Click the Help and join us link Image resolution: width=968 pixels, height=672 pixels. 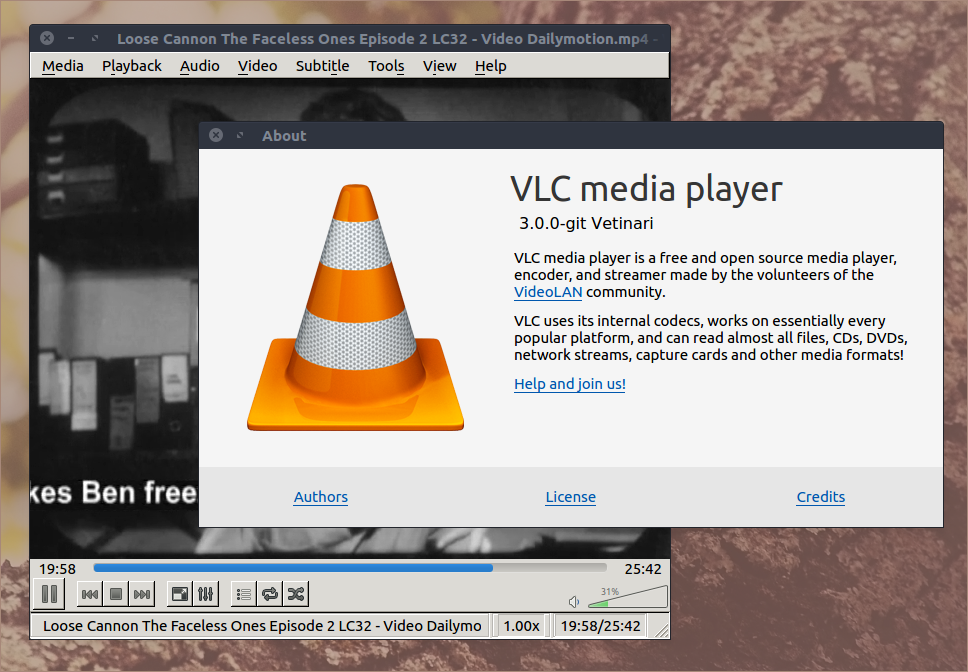pos(569,384)
